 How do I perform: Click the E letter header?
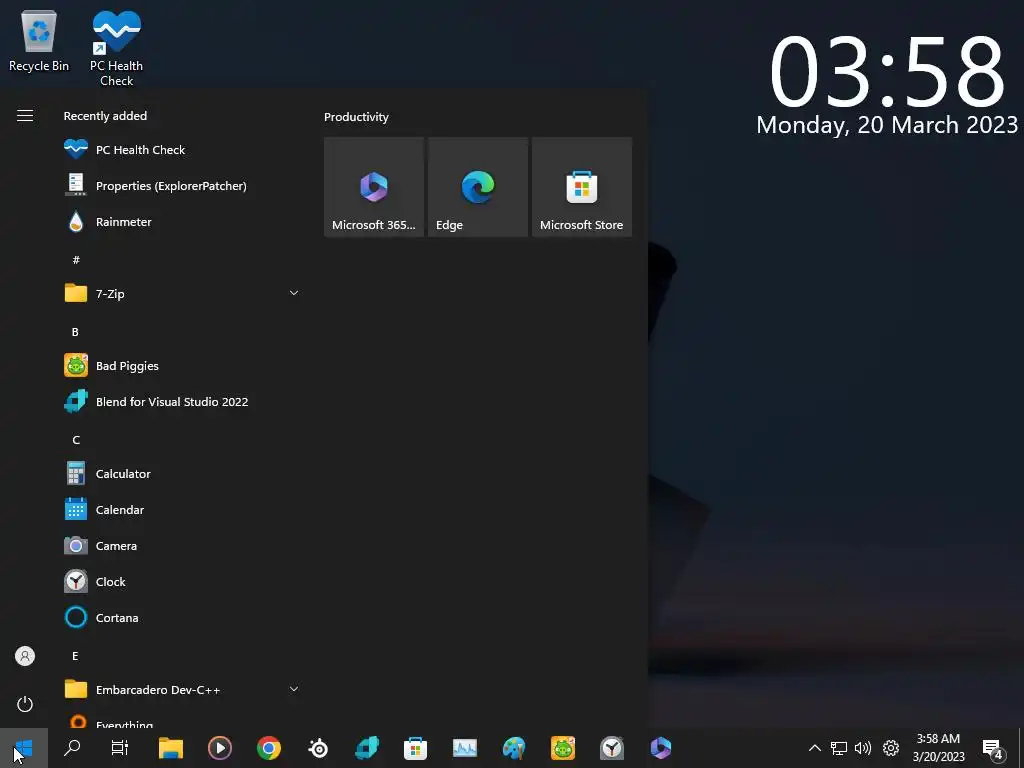point(75,656)
